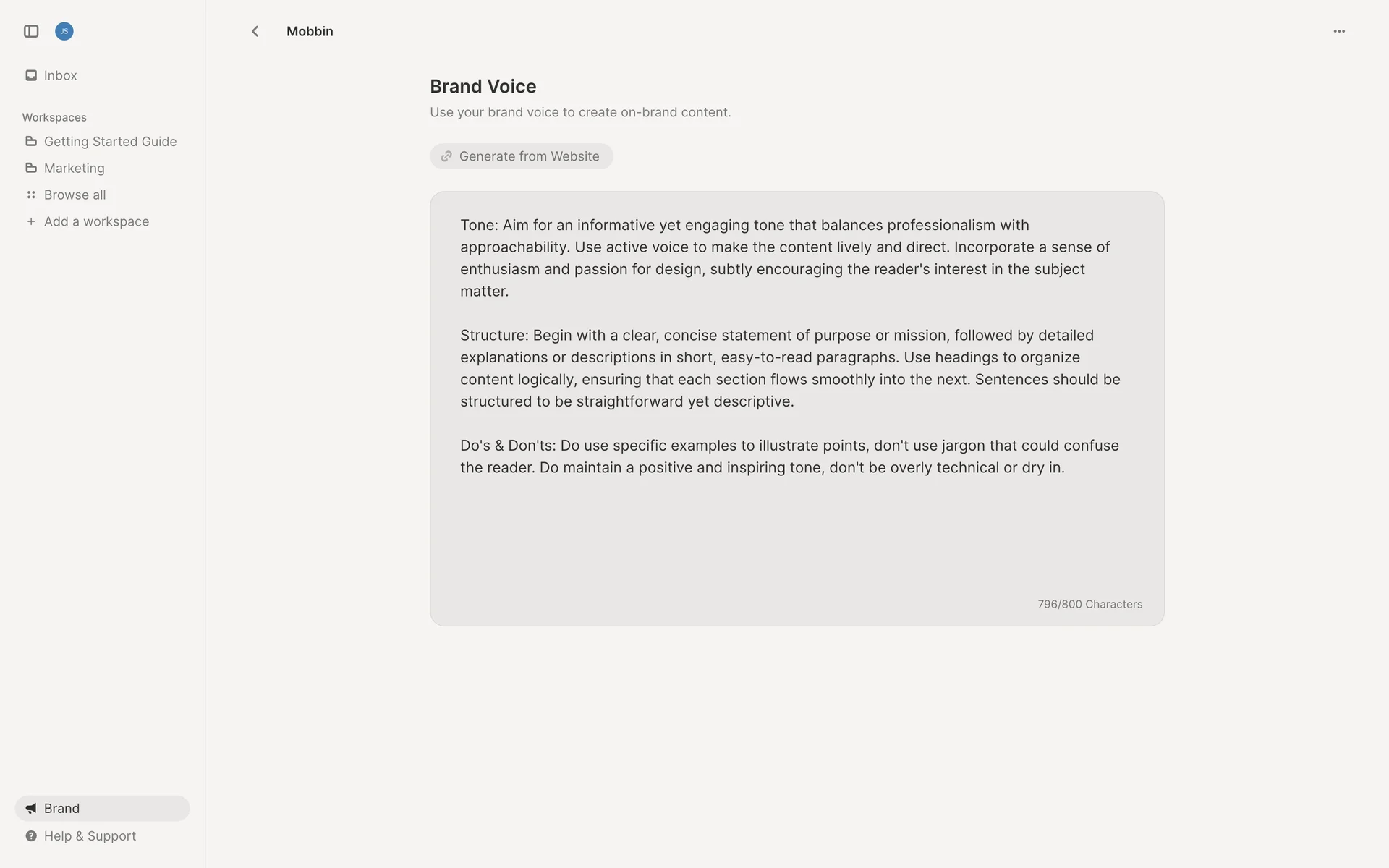Viewport: 1389px width, 868px height.
Task: Click the Brand megaphone icon
Action: (x=31, y=808)
